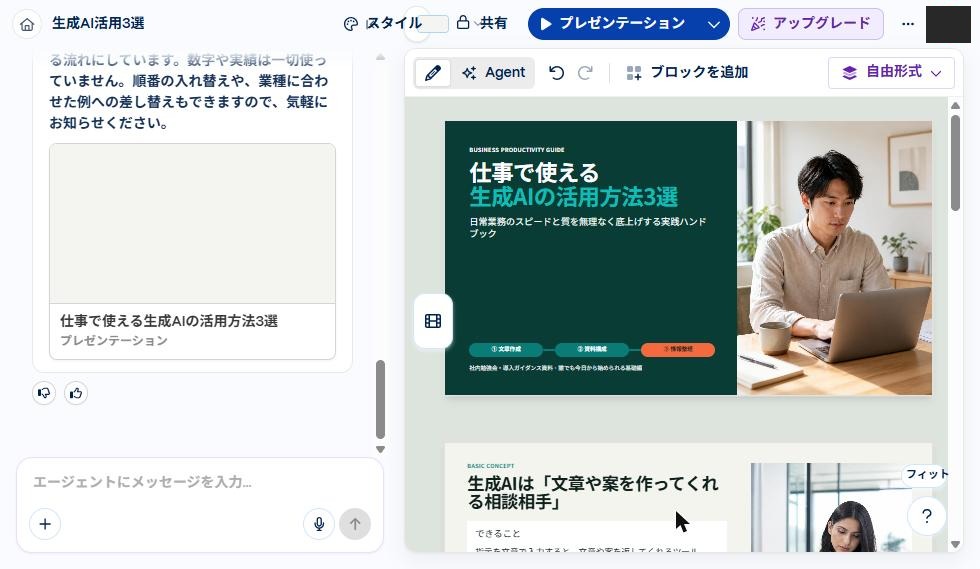The image size is (980, 569).
Task: Click the アップグレード upgrade button
Action: pos(811,24)
